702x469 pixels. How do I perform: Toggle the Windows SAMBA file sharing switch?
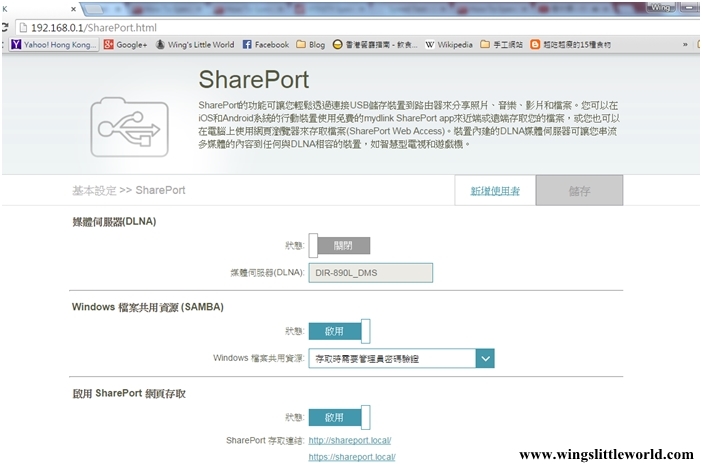340,331
